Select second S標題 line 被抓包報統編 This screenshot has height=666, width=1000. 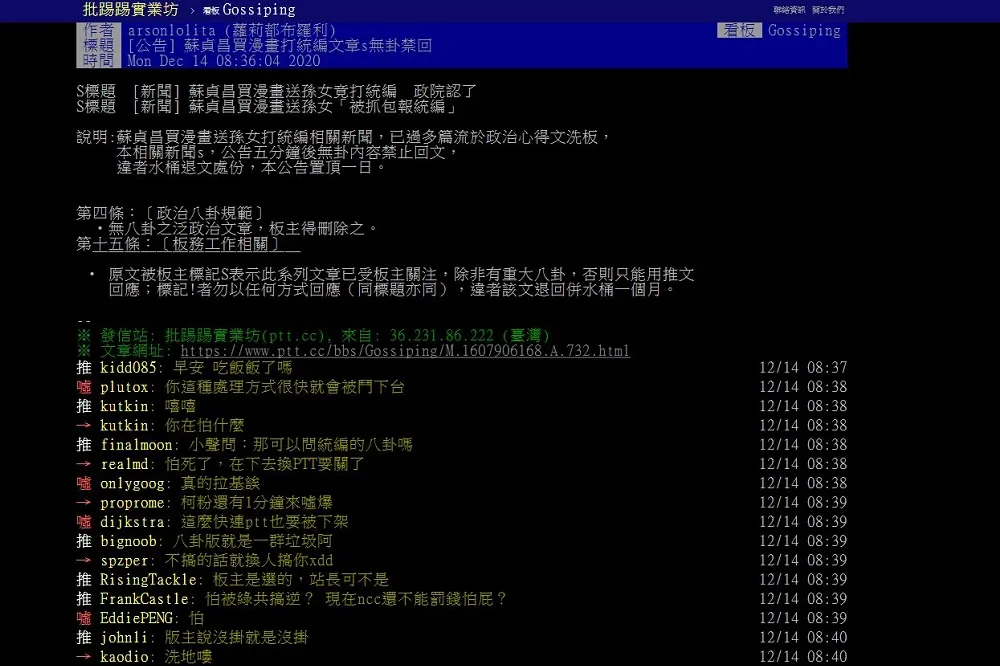[x=268, y=107]
